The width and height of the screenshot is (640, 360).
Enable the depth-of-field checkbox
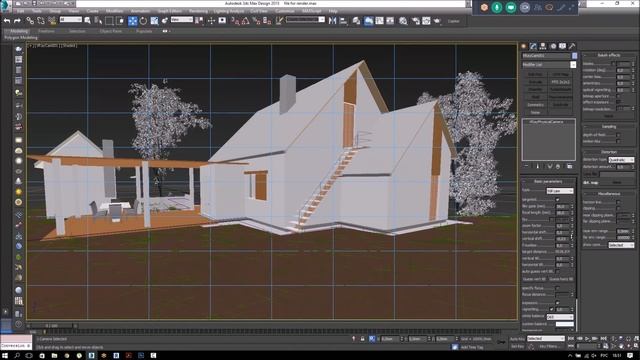pyautogui.click(x=618, y=135)
